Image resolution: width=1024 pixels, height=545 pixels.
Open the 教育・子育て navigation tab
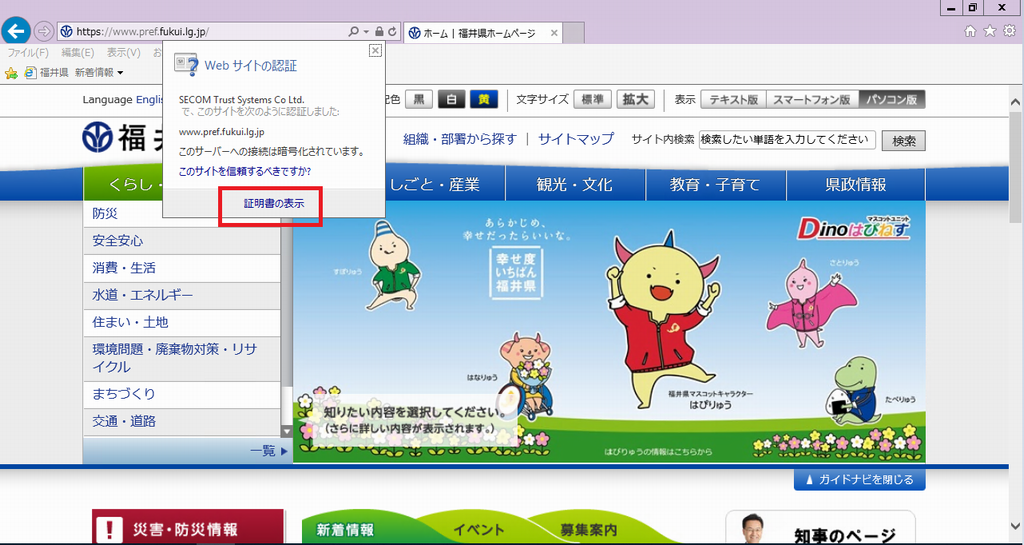coord(716,185)
